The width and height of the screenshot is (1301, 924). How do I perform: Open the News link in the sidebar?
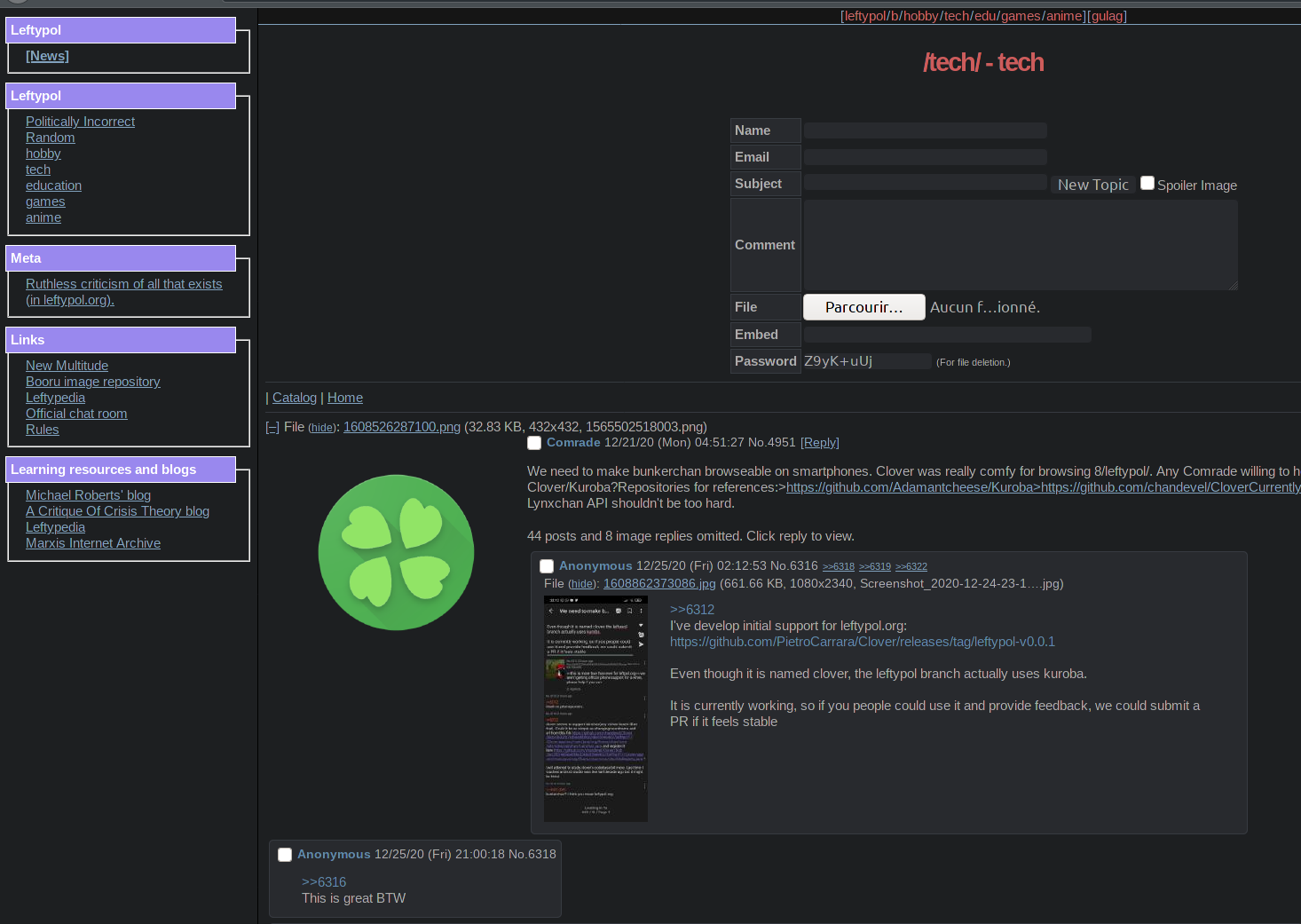coord(47,56)
